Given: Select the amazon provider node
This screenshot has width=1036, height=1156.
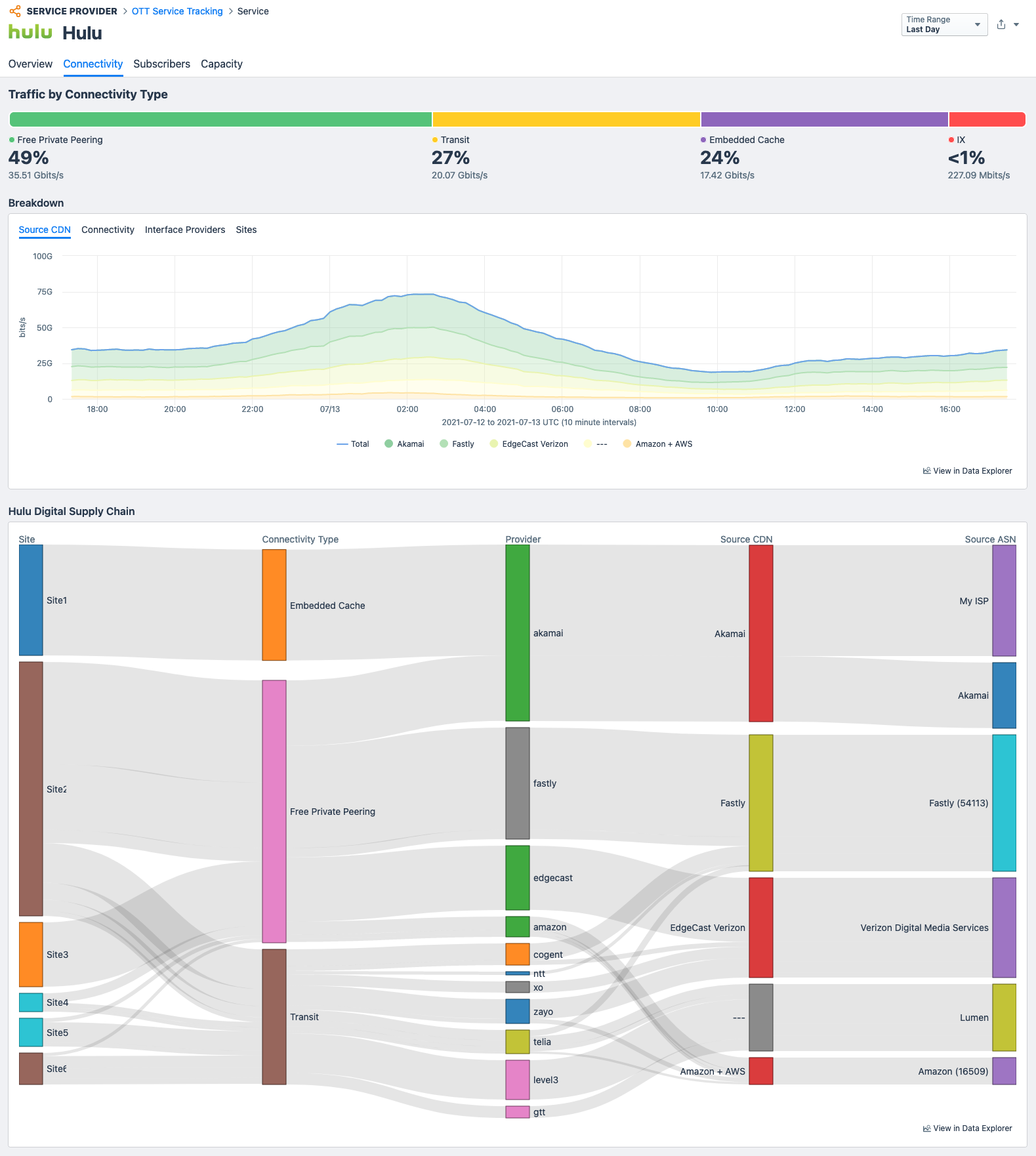Looking at the screenshot, I should tap(518, 926).
